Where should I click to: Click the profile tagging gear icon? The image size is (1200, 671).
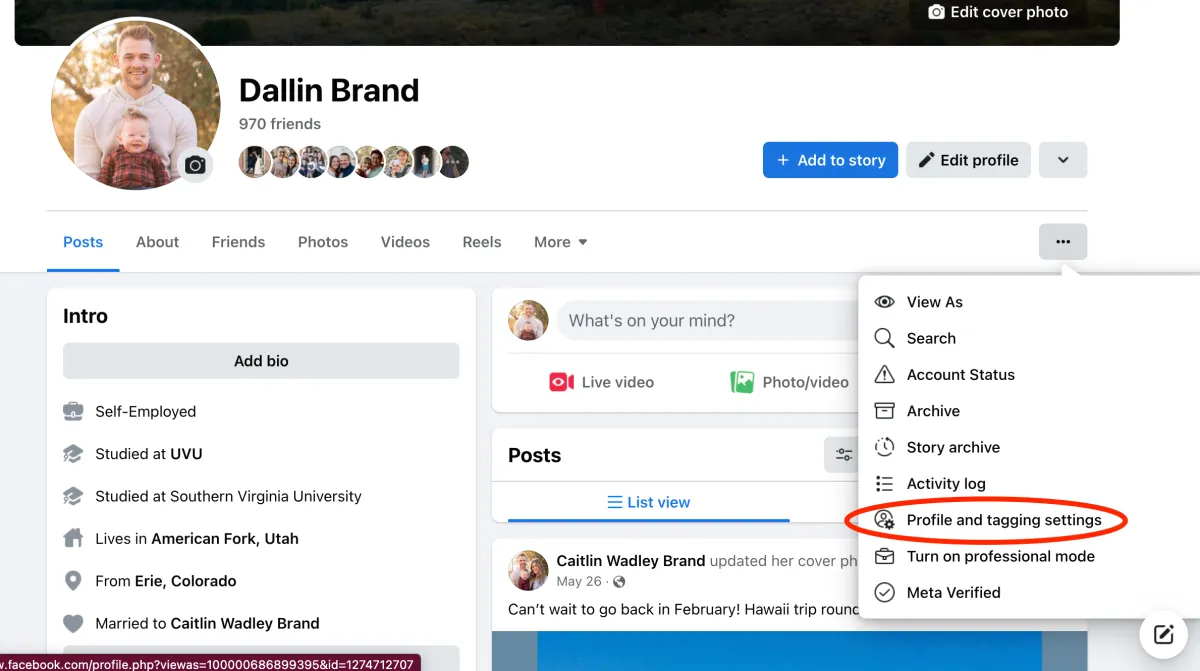[884, 520]
